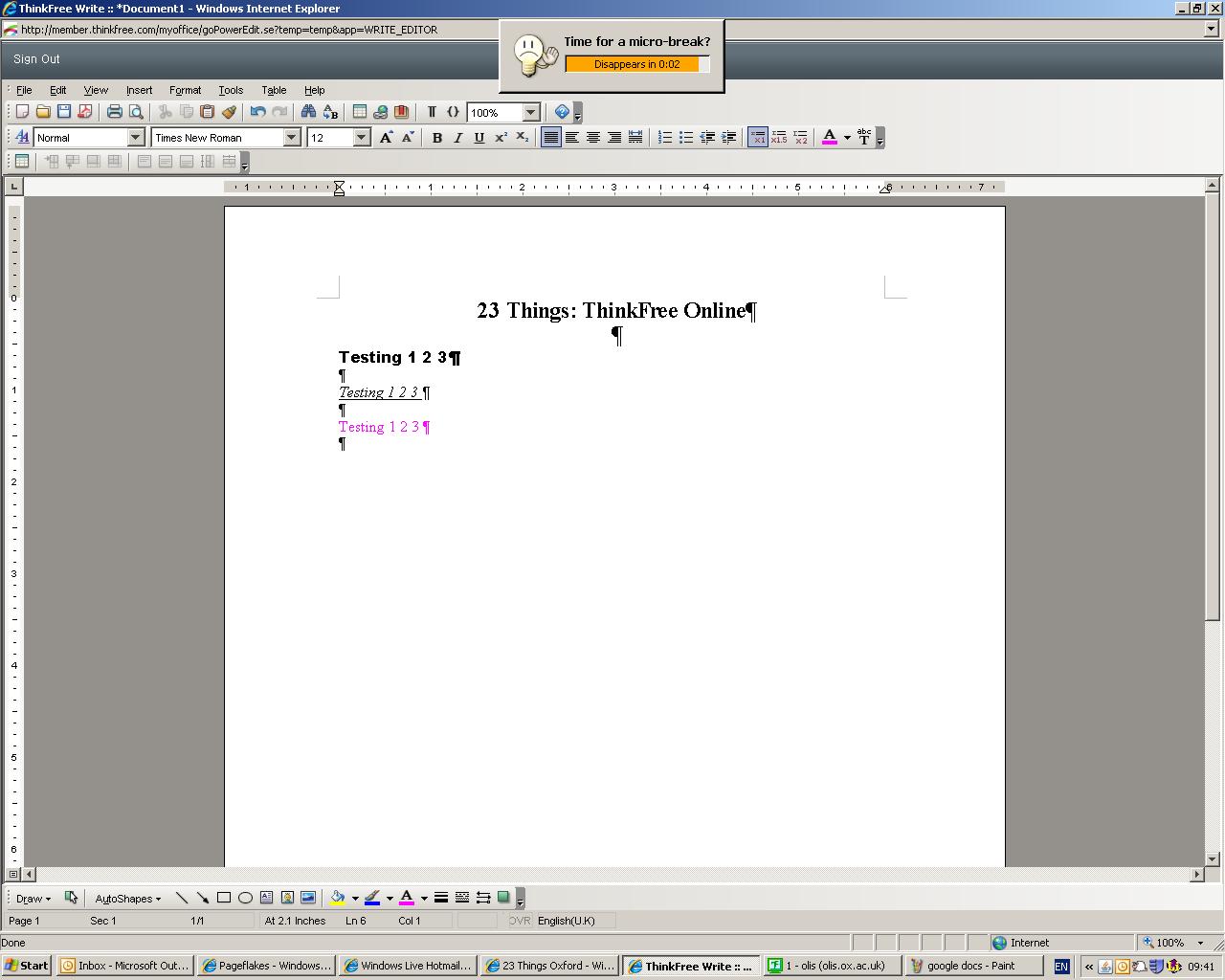The width and height of the screenshot is (1225, 980).
Task: Create a new document from the toolbar
Action: (22, 112)
